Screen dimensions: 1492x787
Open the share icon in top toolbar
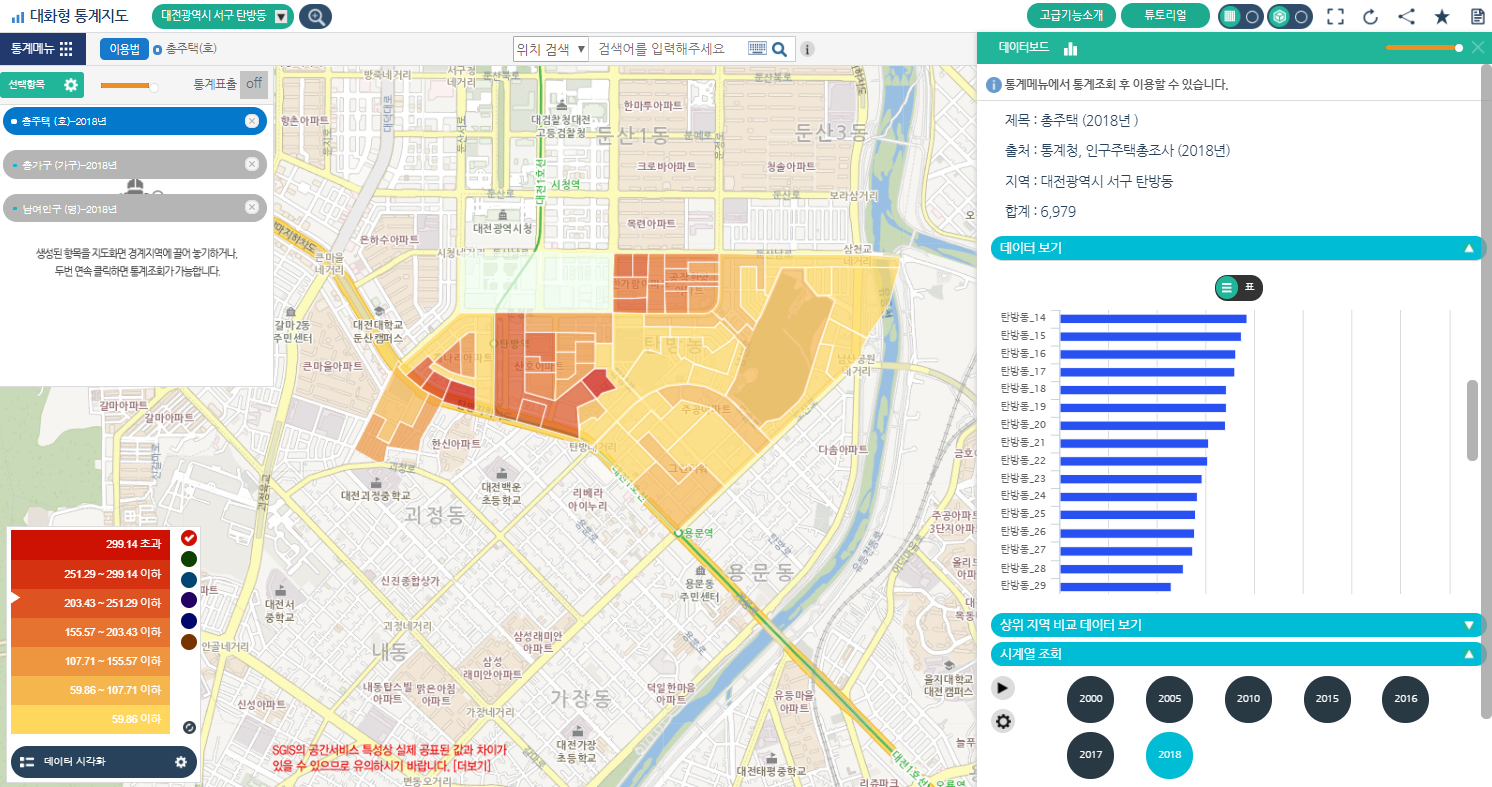[1406, 16]
